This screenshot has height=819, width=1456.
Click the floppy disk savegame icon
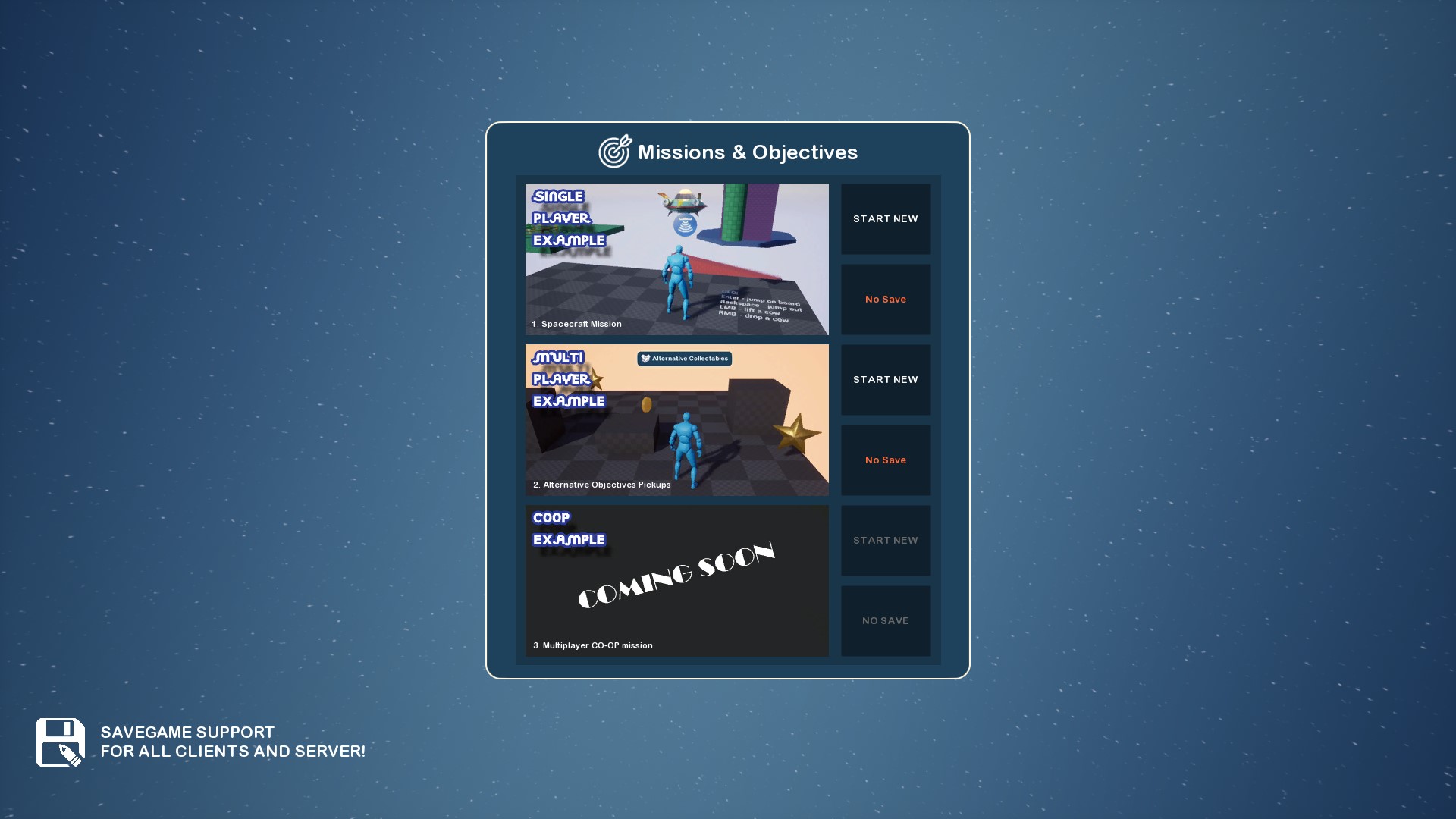61,742
